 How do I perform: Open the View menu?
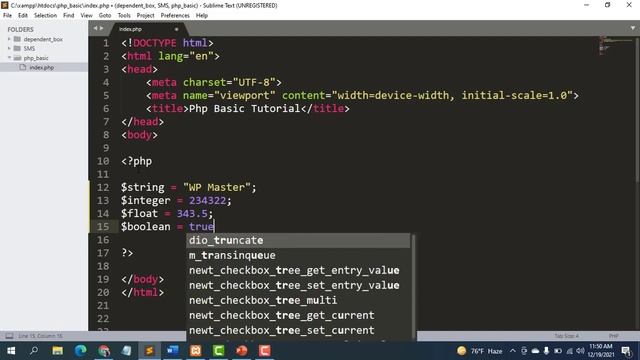(87, 15)
